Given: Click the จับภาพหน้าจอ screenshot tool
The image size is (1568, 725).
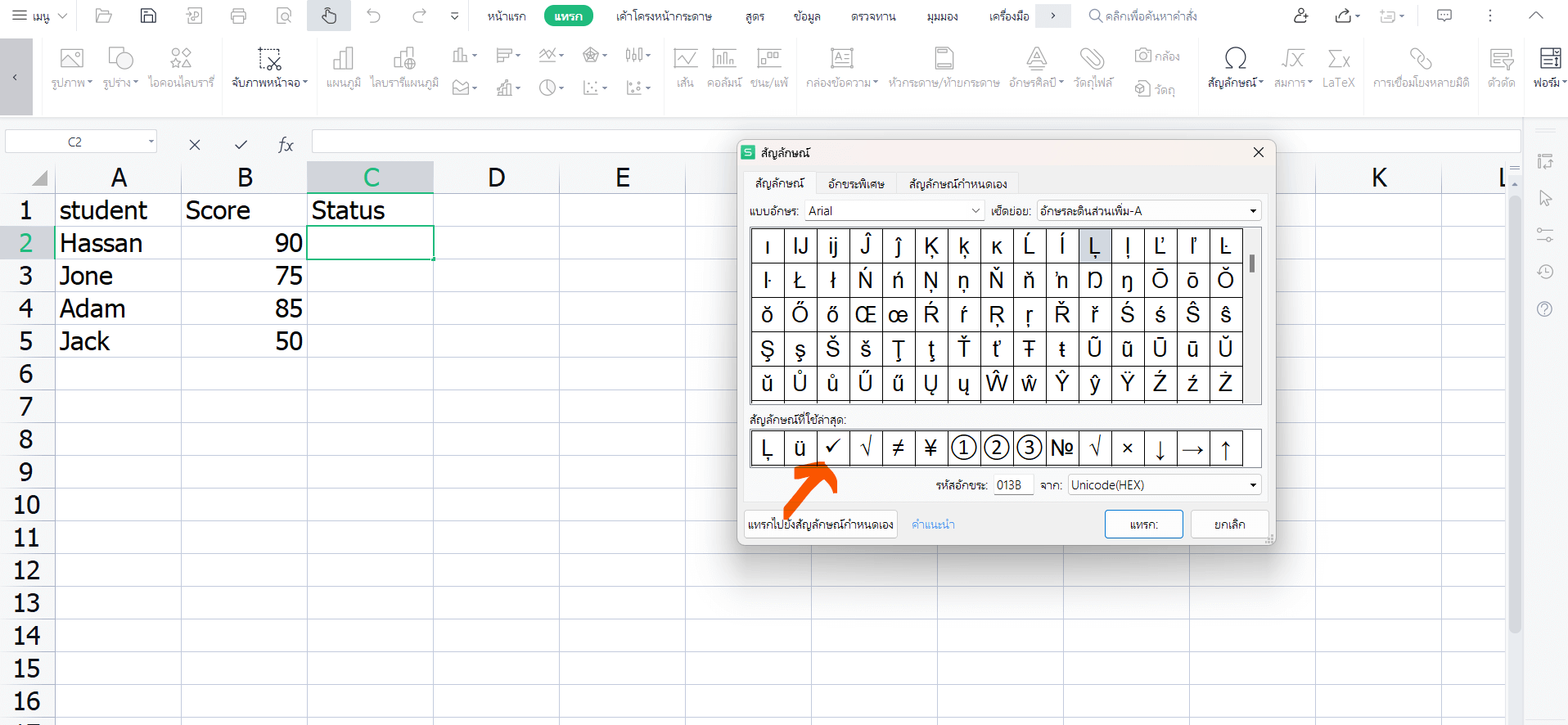Looking at the screenshot, I should pos(269,68).
